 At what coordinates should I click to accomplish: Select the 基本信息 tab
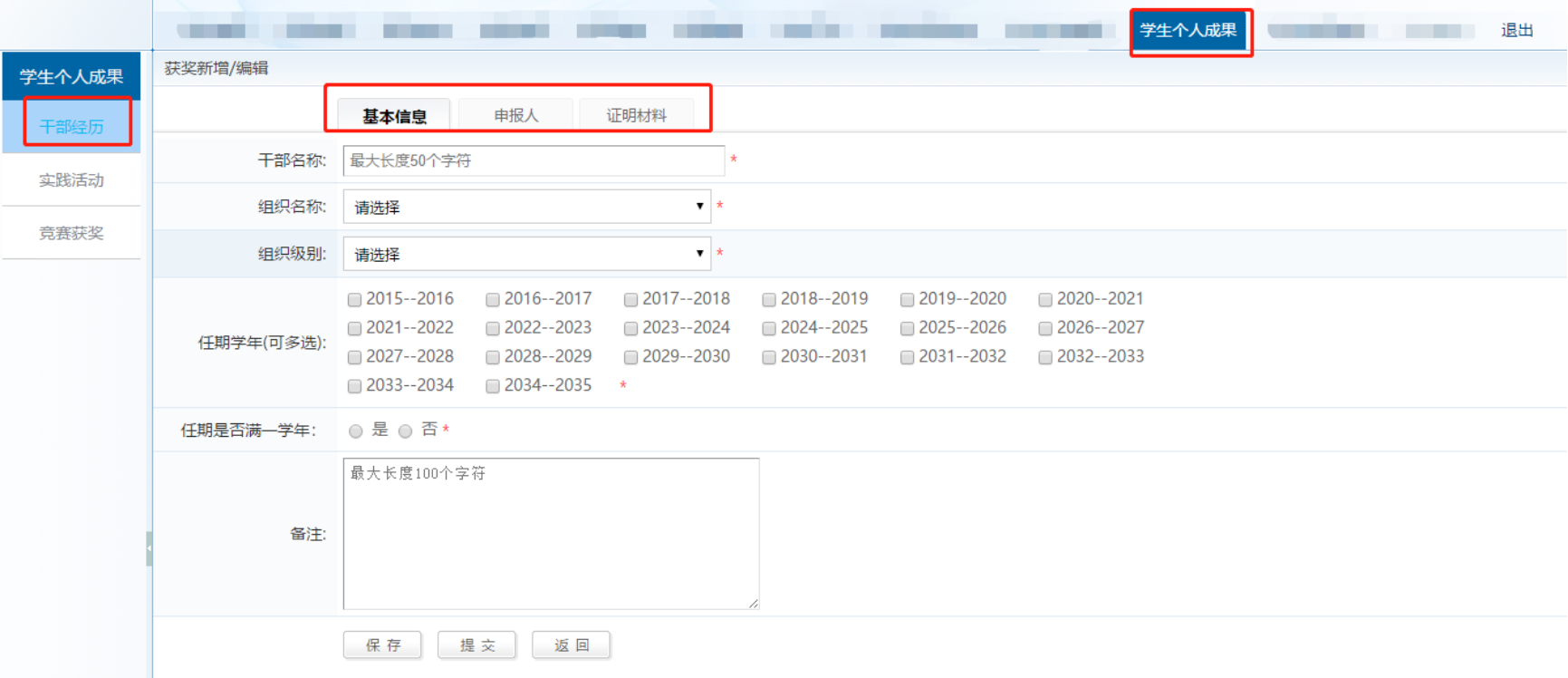pos(394,116)
